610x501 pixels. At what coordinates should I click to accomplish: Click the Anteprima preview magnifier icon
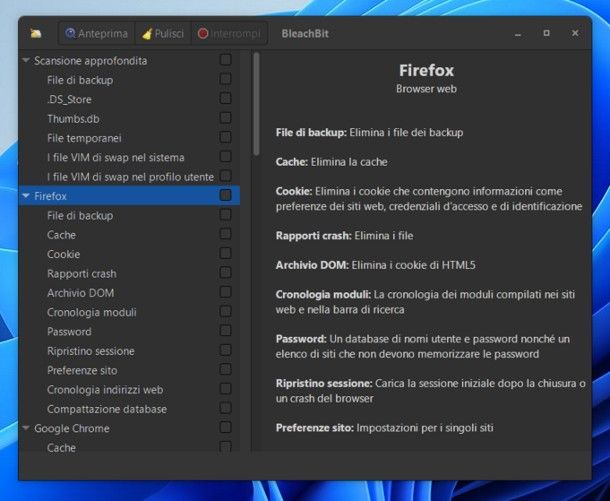(71, 33)
